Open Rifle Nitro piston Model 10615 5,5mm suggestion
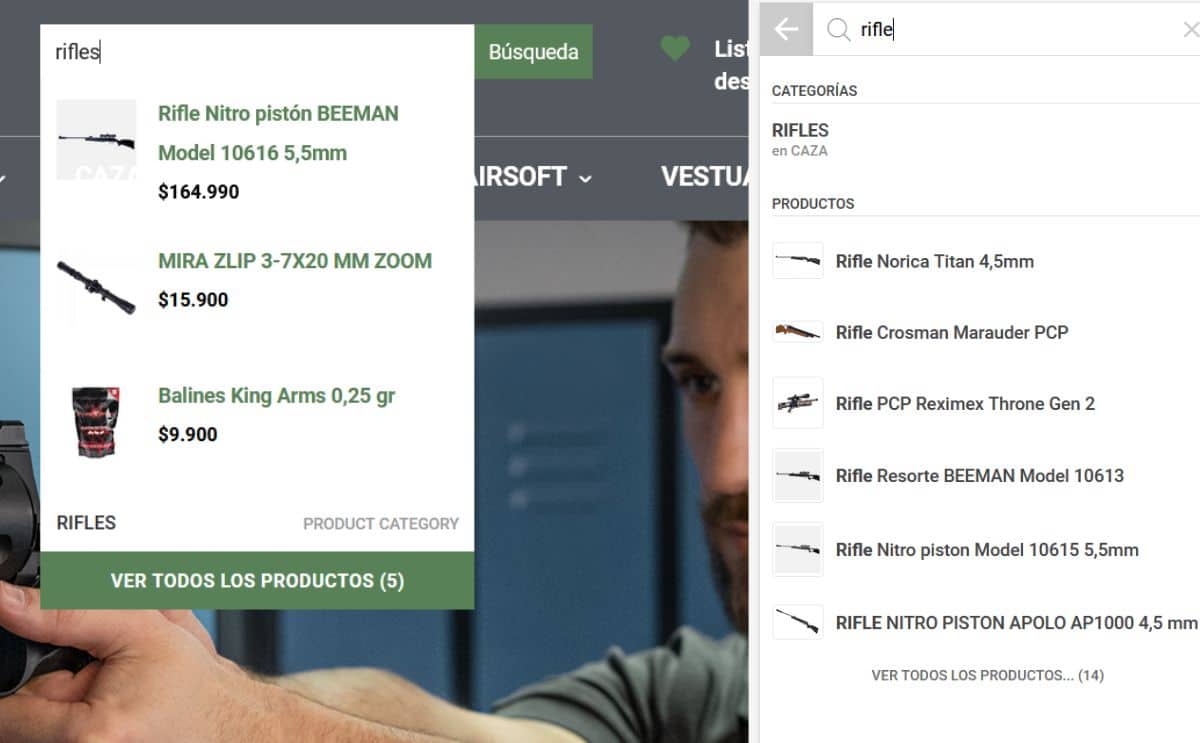 [985, 549]
